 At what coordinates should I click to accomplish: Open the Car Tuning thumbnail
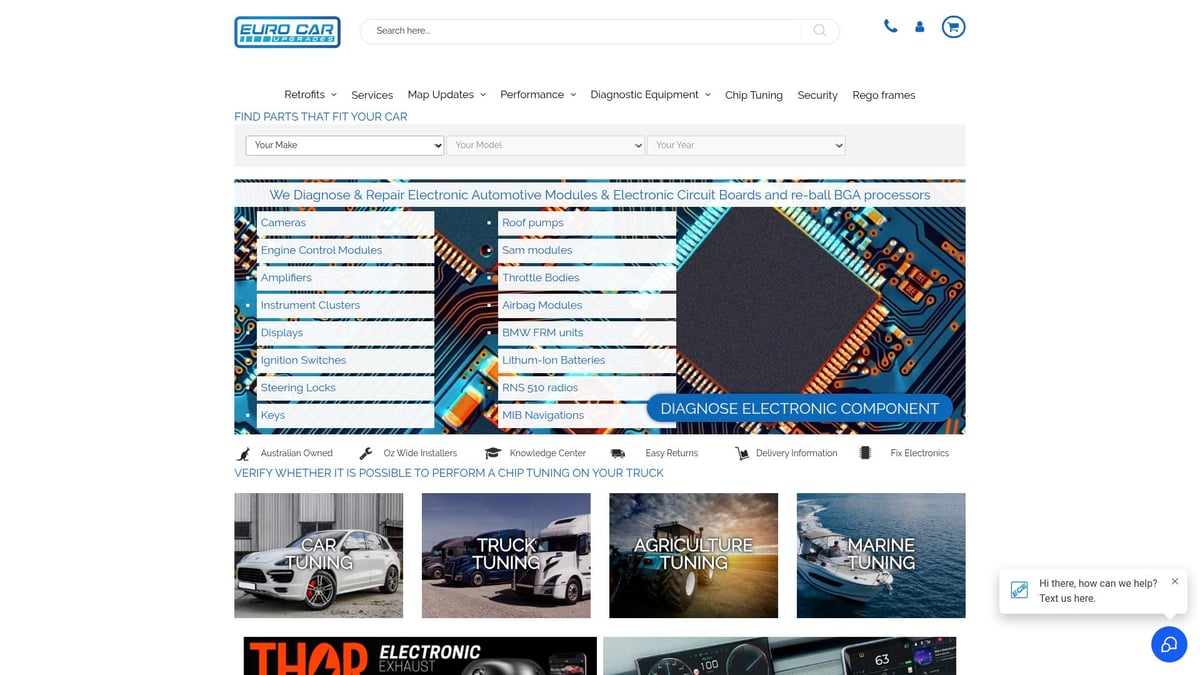click(319, 555)
